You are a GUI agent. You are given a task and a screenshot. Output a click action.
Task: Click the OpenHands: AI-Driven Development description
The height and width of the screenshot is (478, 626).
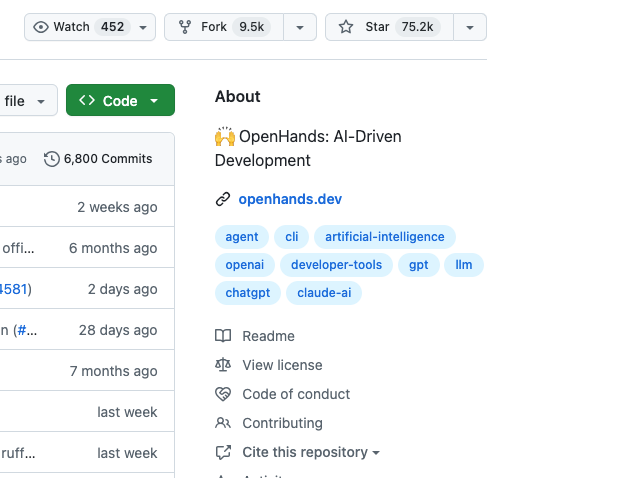pyautogui.click(x=308, y=149)
